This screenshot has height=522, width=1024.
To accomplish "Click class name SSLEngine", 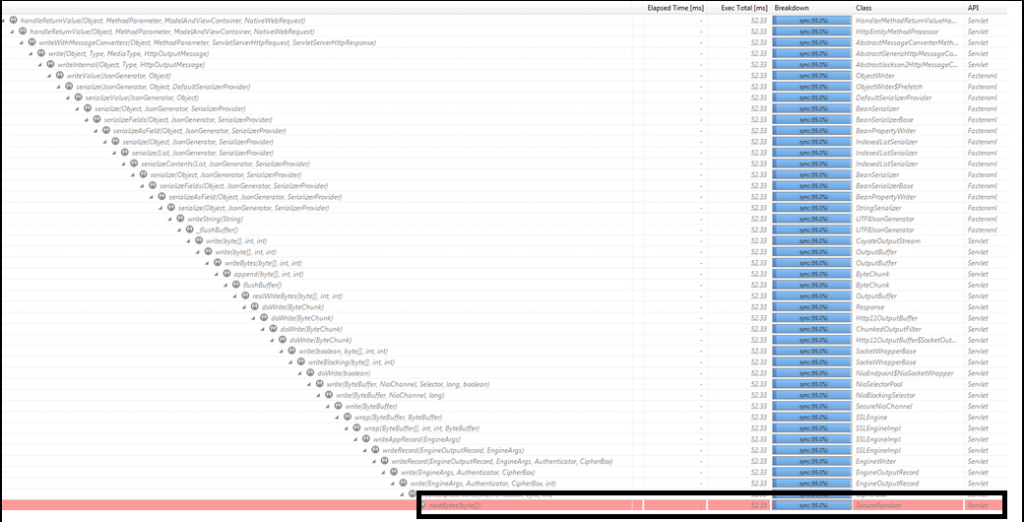I will (x=869, y=417).
